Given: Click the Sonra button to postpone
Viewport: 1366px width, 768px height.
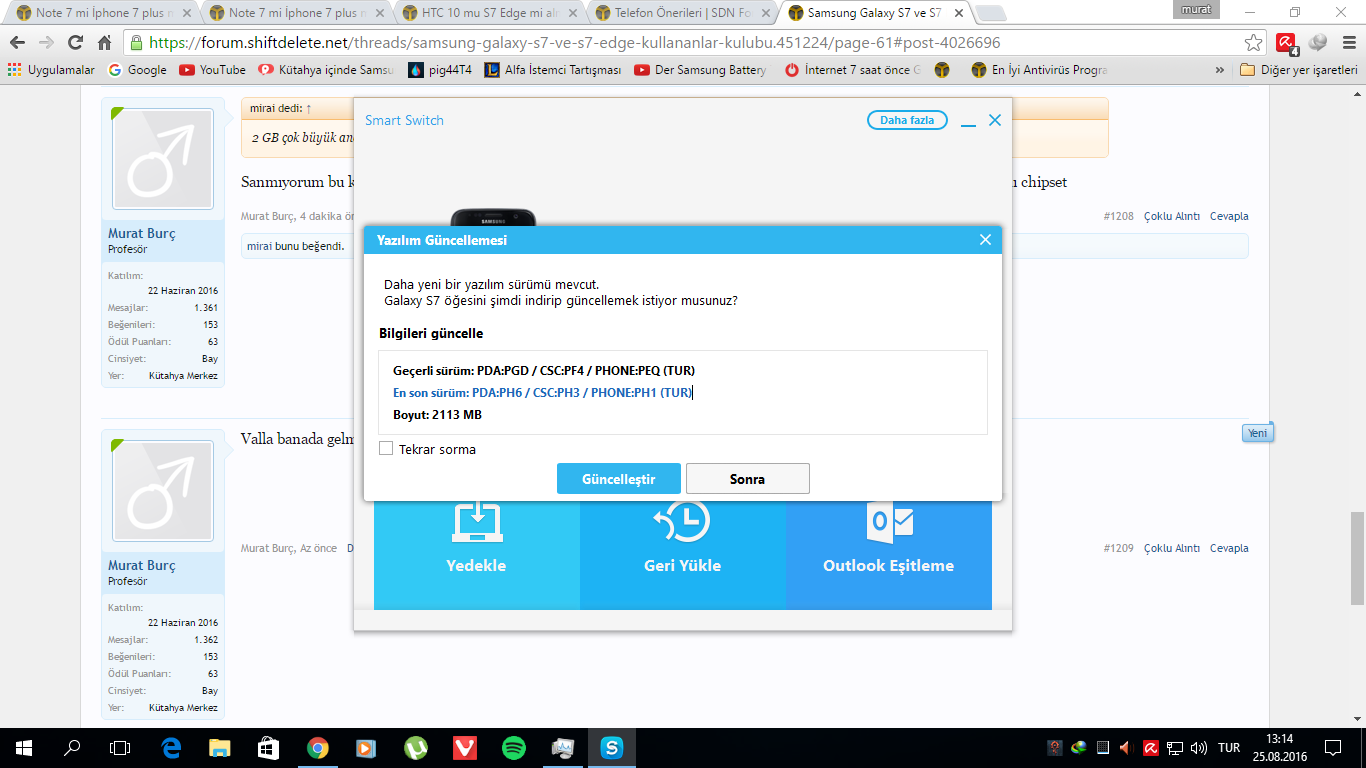Looking at the screenshot, I should click(748, 479).
